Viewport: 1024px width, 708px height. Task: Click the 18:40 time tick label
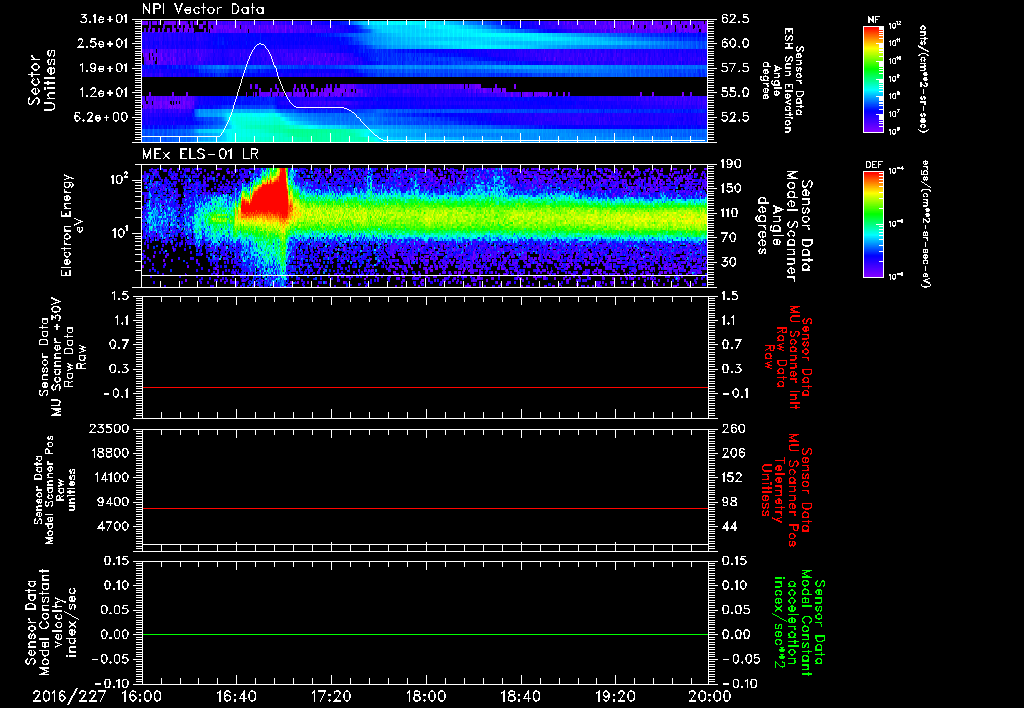tap(520, 696)
